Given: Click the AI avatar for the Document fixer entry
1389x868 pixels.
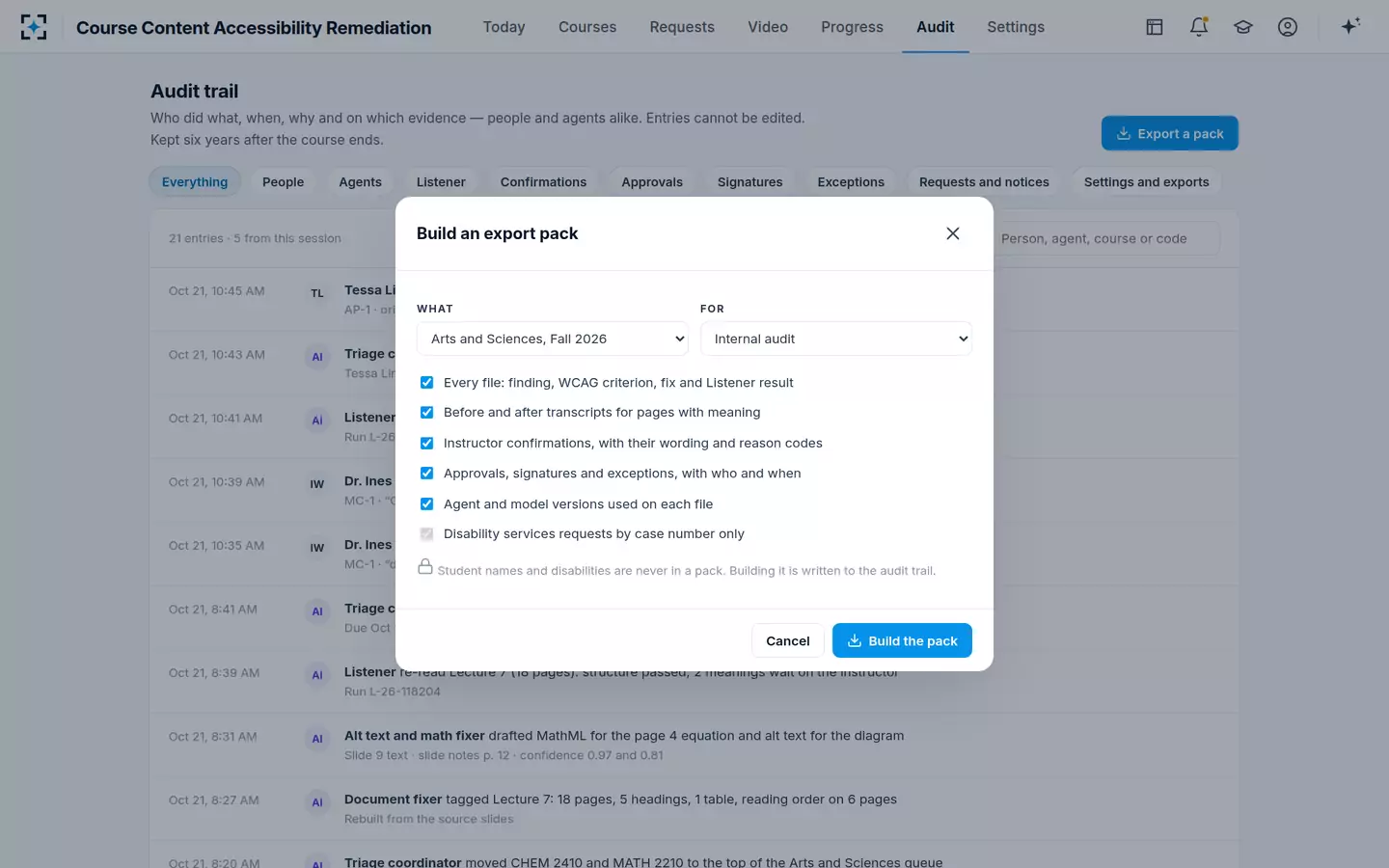Looking at the screenshot, I should [x=317, y=802].
